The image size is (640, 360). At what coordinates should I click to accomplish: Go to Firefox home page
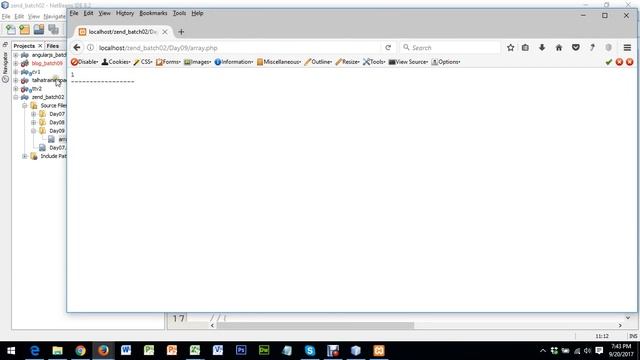(559, 48)
